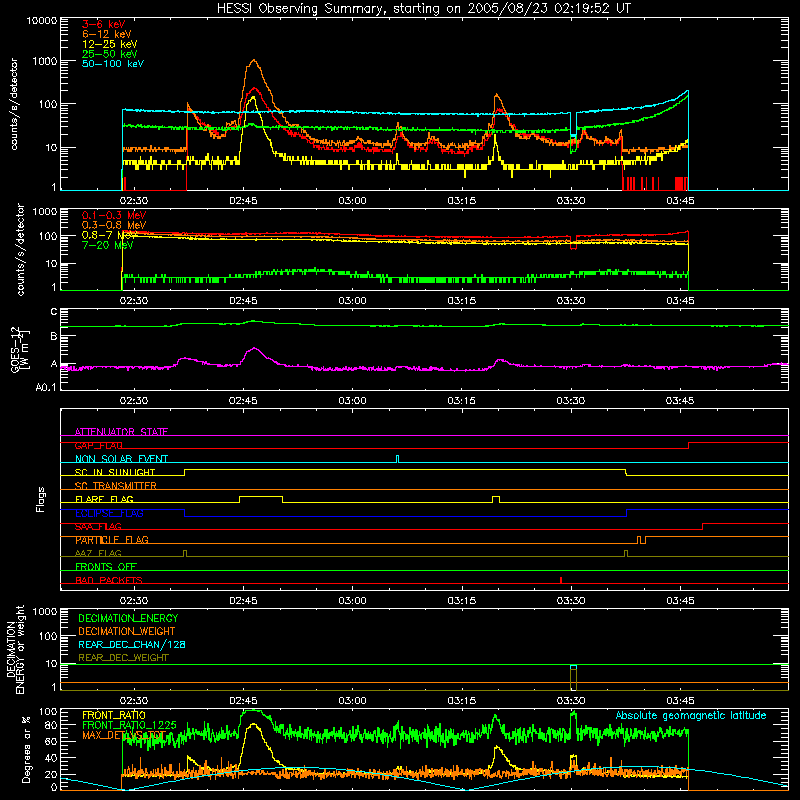This screenshot has height=800, width=800.
Task: Click the 03:15 tick label below the decimation panel
Action: [x=462, y=701]
